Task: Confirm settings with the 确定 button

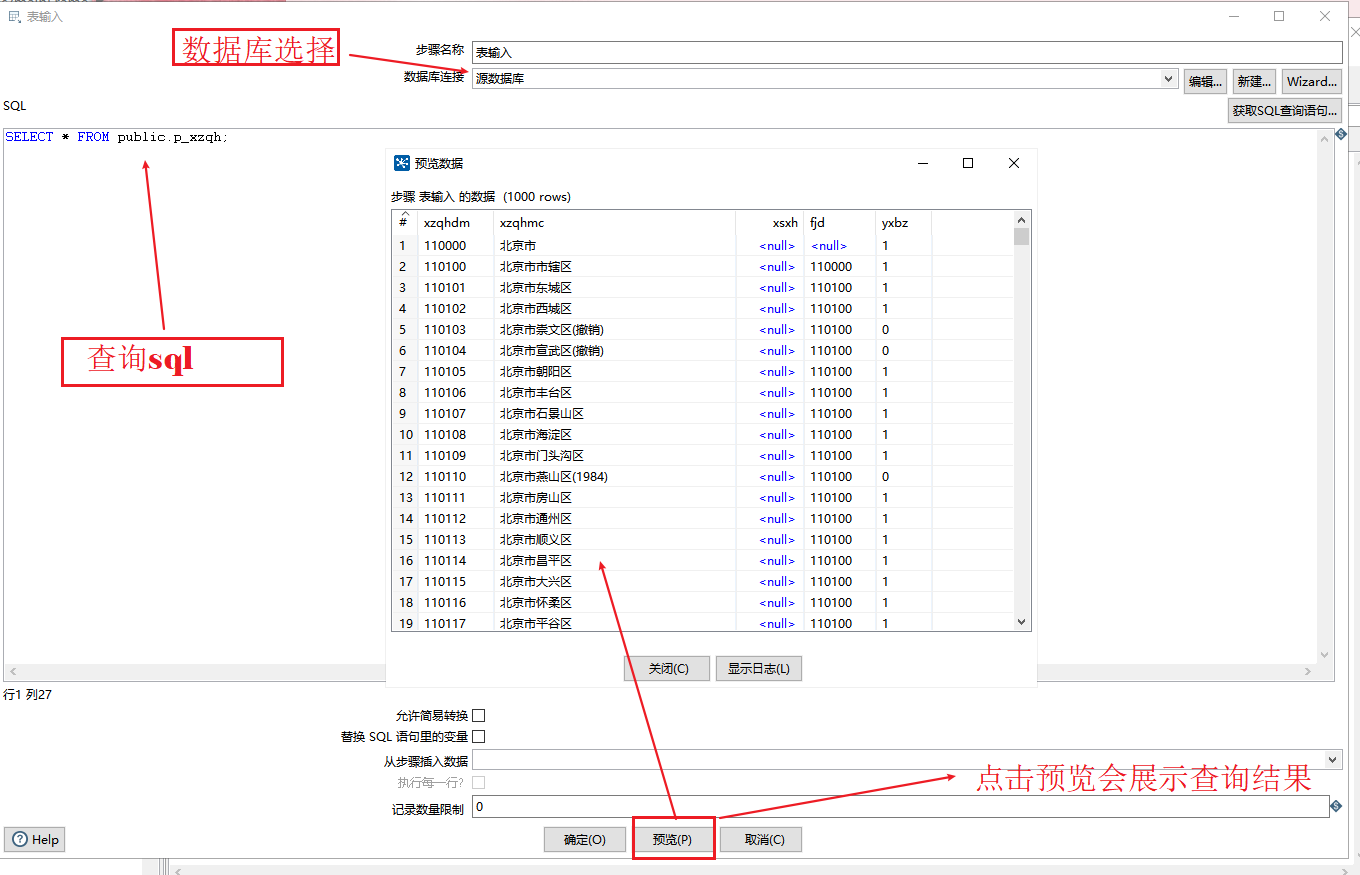Action: 585,839
